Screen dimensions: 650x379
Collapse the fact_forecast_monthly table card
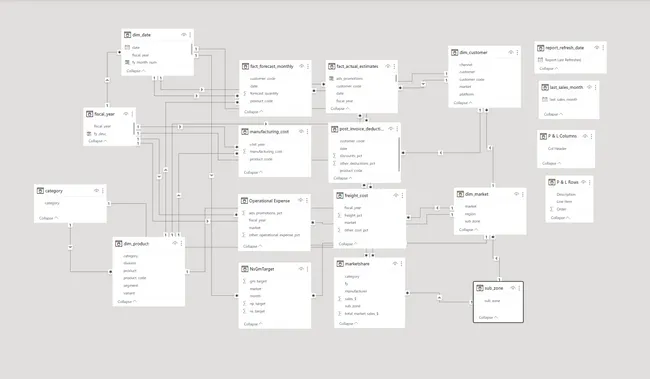(x=253, y=112)
